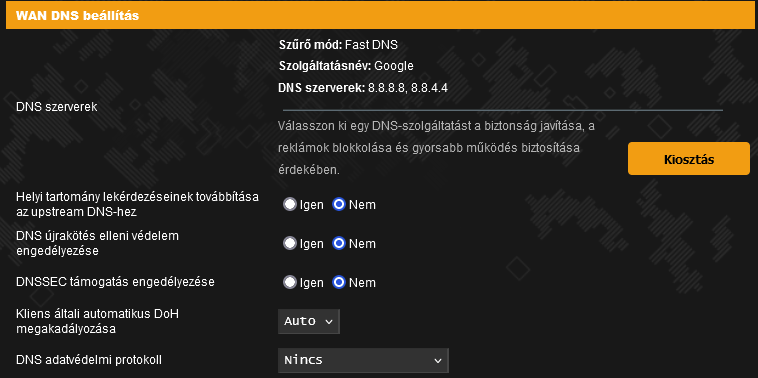Click the DNS adatvédelmi protokoll label
The image size is (758, 378).
click(x=89, y=360)
